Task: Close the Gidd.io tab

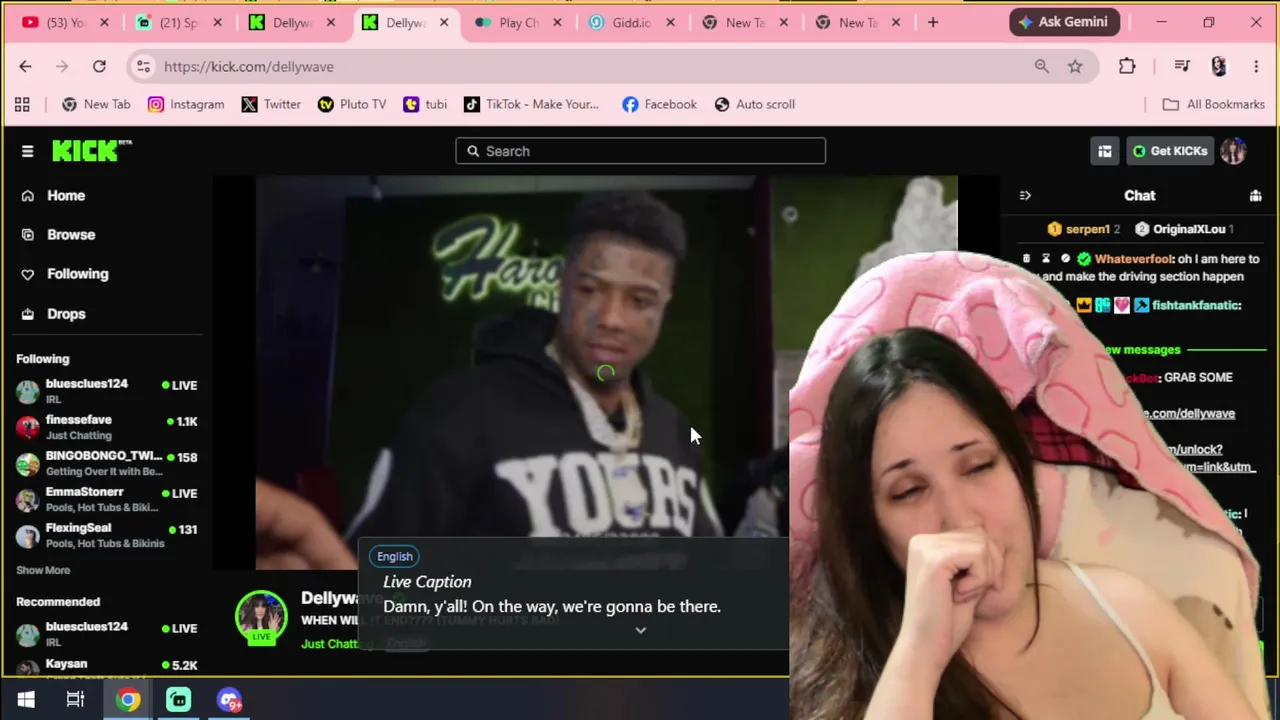Action: pos(670,22)
